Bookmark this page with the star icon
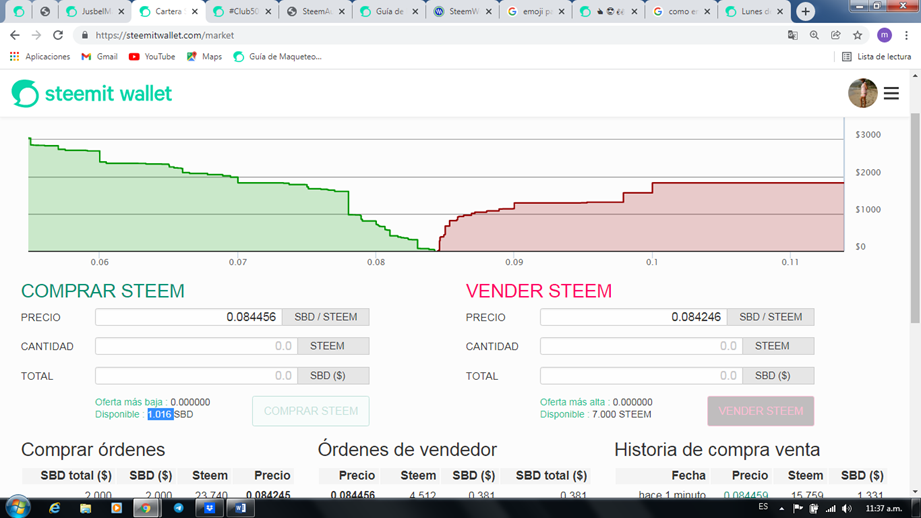 pos(858,35)
